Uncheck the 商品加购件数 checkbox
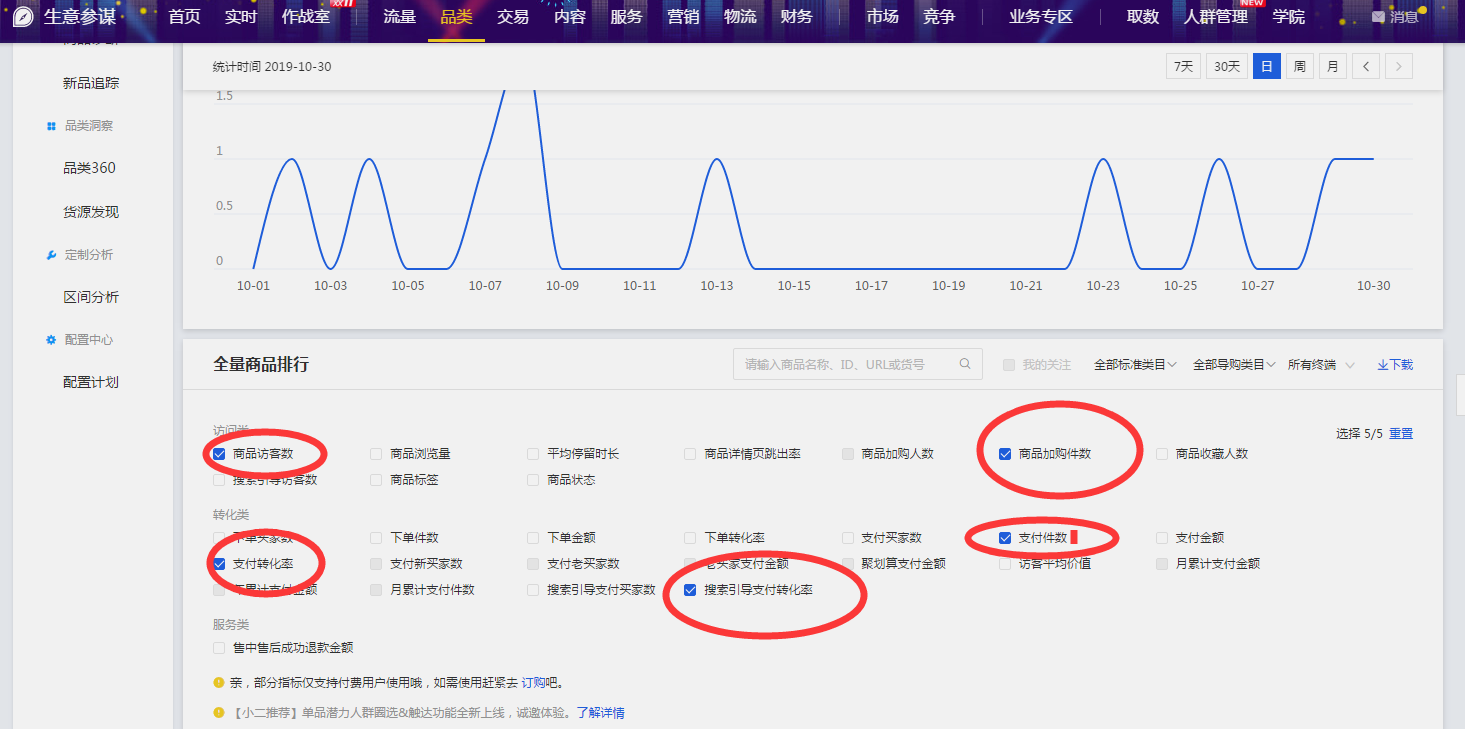The height and width of the screenshot is (729, 1465). point(1005,454)
